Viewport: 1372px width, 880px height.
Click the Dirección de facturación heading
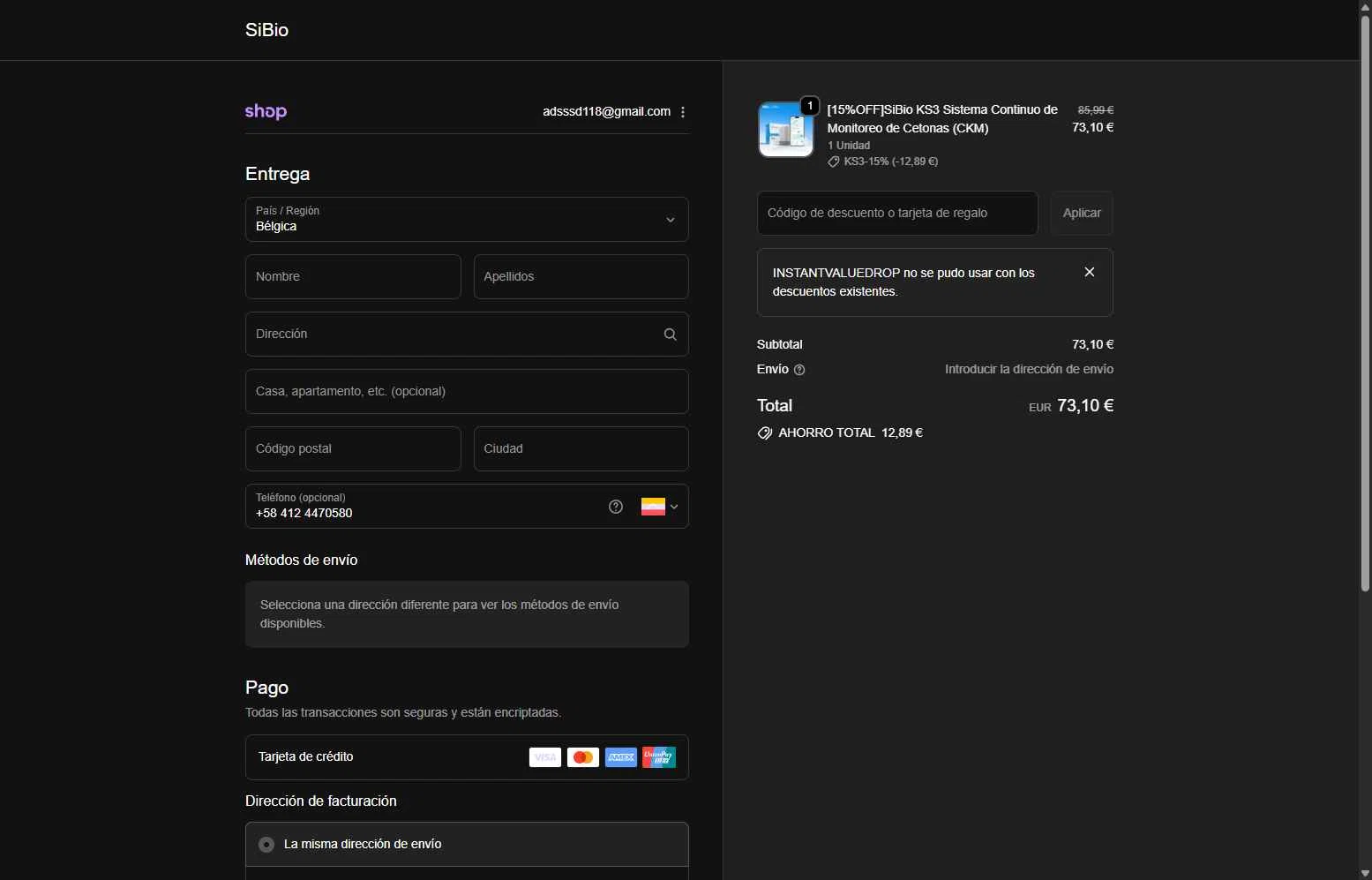click(321, 801)
